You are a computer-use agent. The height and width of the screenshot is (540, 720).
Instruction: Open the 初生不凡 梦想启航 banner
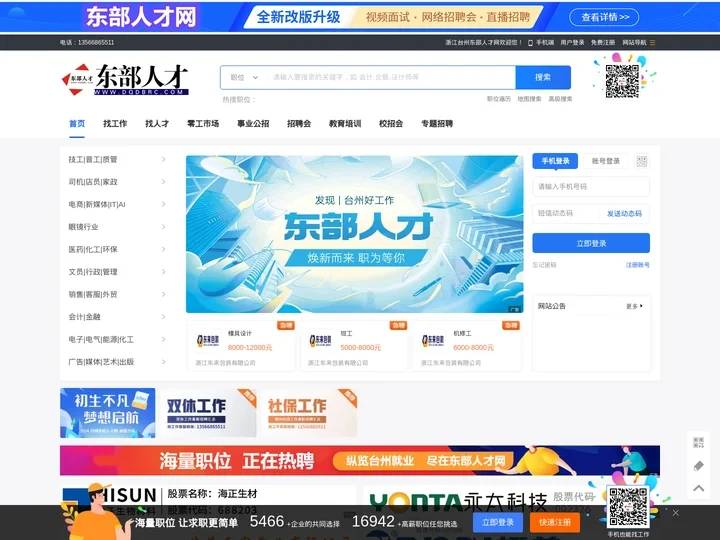tap(107, 413)
